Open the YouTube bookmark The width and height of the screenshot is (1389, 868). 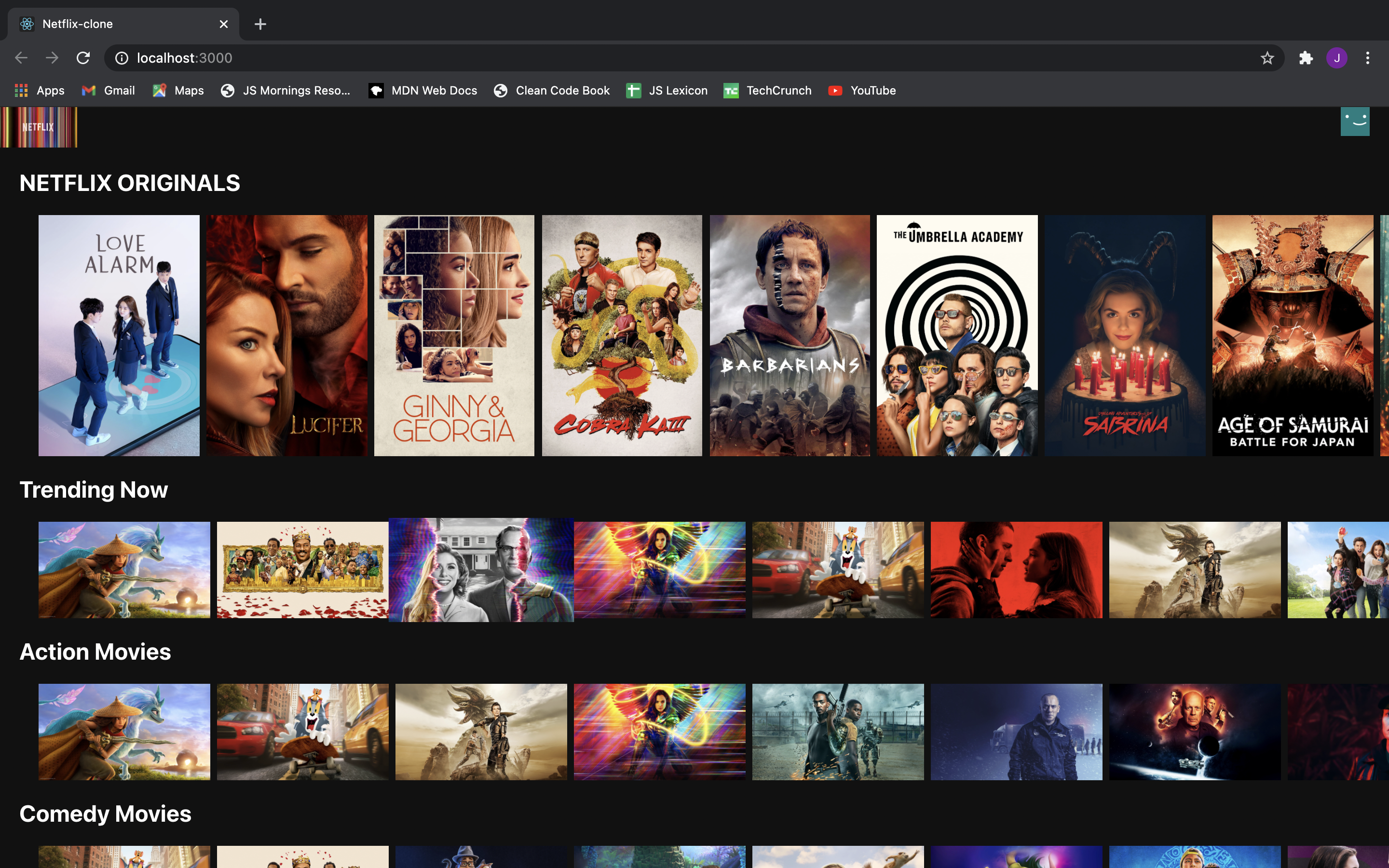(x=862, y=91)
